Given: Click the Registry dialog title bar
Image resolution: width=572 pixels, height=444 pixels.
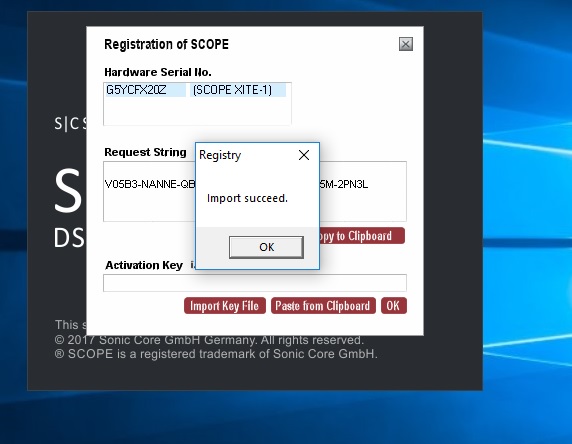Looking at the screenshot, I should (x=246, y=155).
